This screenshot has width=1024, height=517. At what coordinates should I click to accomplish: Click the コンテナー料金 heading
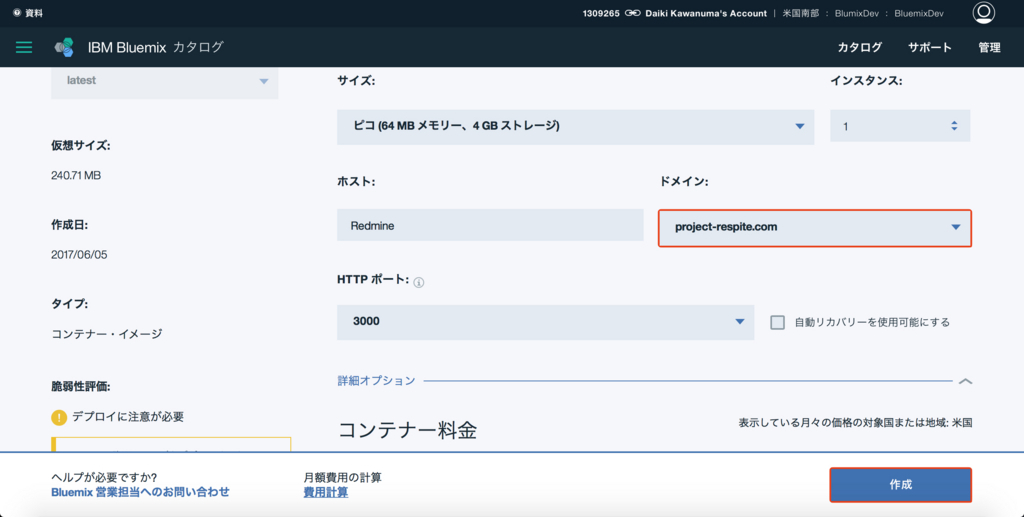point(407,430)
